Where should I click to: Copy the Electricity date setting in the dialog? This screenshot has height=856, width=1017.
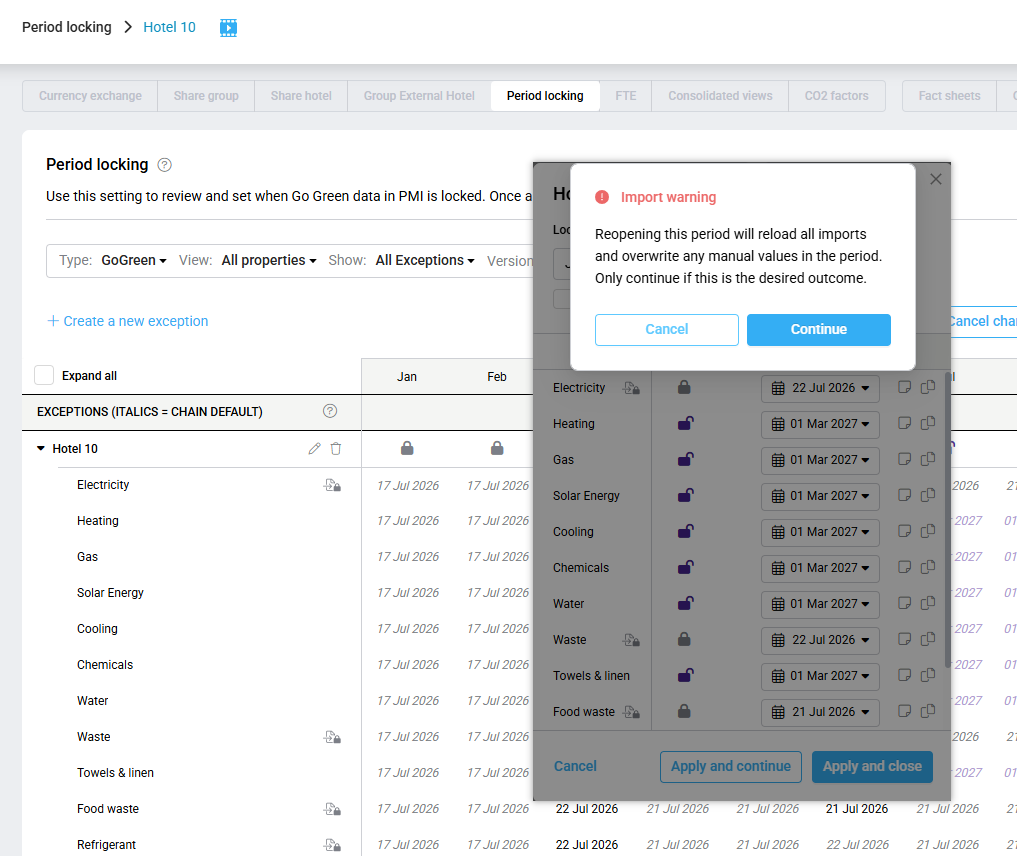tap(928, 387)
